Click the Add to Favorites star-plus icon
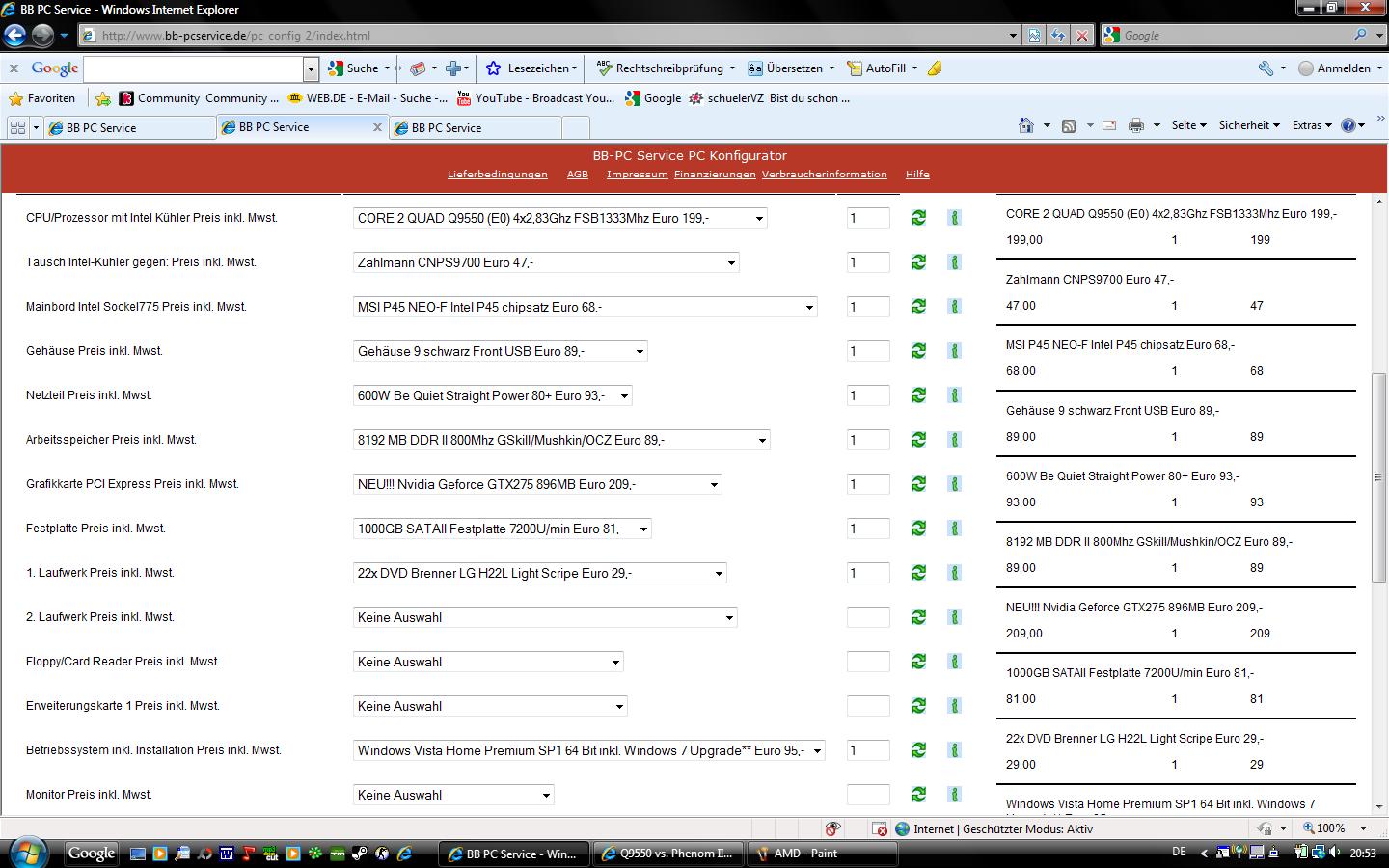 click(x=103, y=98)
